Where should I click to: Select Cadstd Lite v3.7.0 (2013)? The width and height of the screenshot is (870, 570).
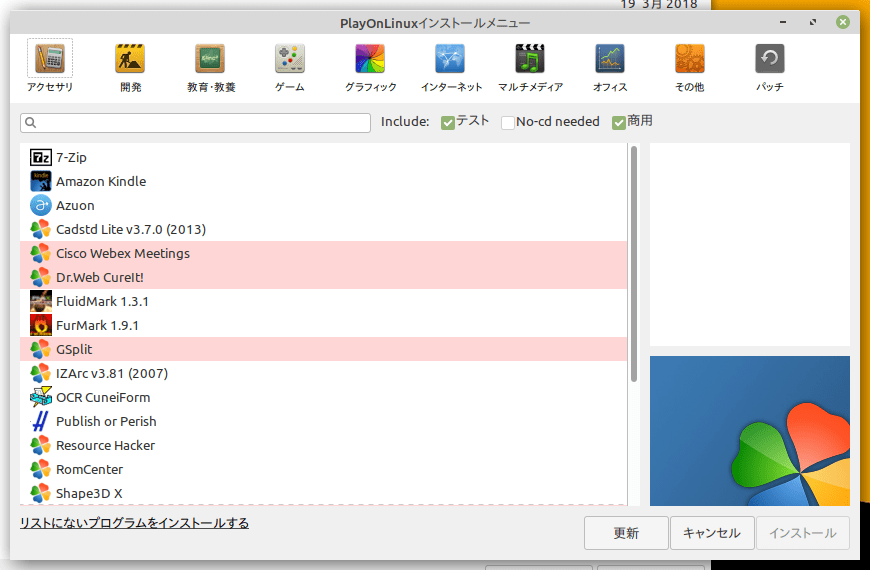[x=323, y=229]
